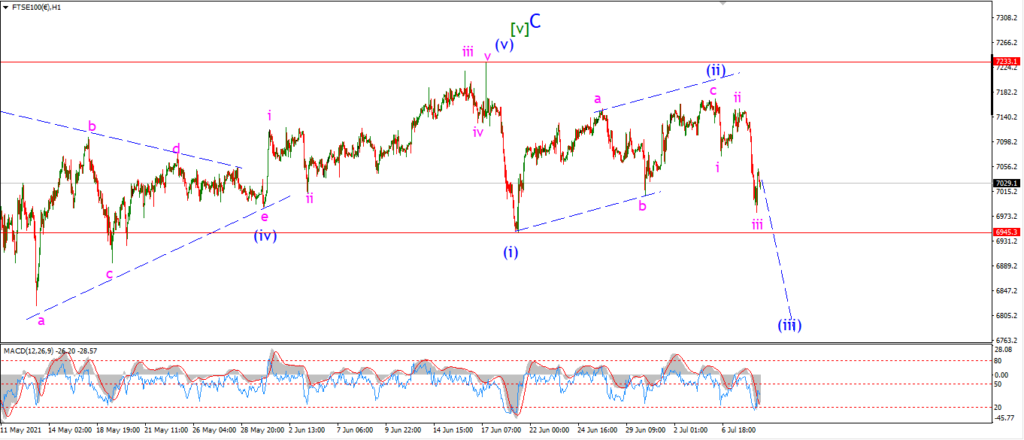Screen dimensions: 1024x440
Task: Select the blue (i) wave label
Action: pos(511,252)
